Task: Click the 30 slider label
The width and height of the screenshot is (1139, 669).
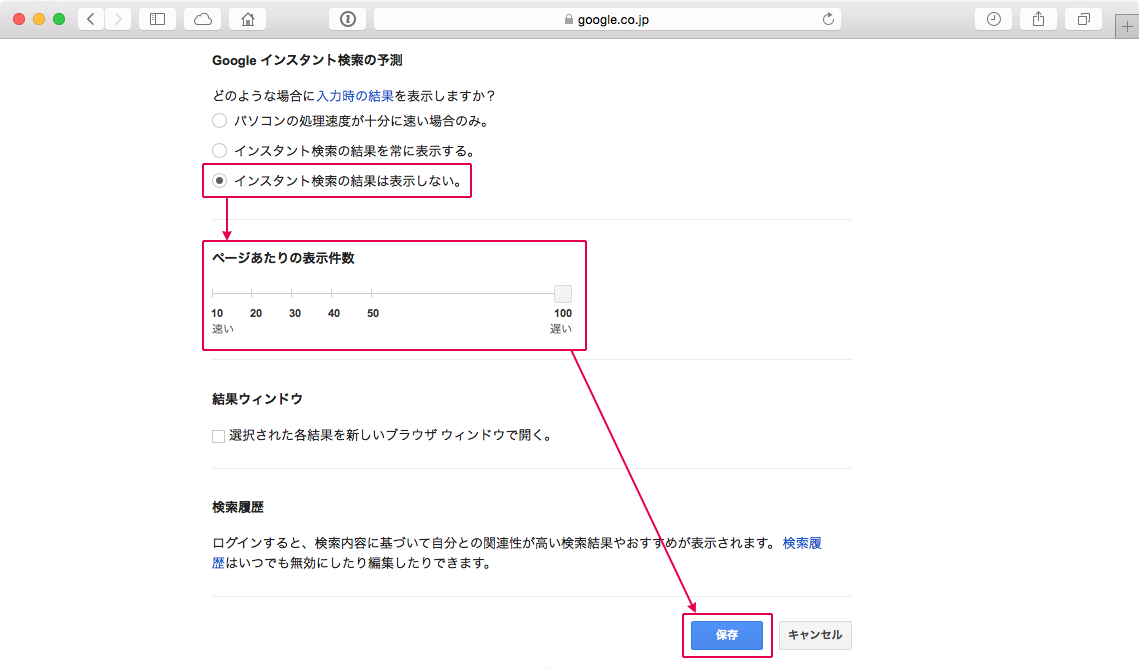Action: (x=295, y=313)
